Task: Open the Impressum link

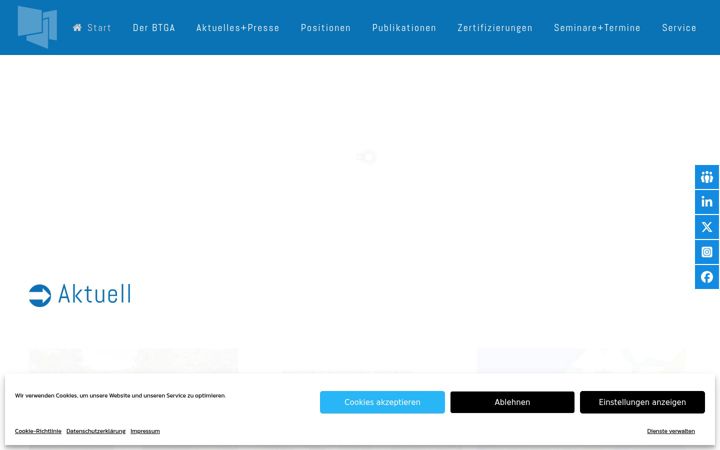Action: pyautogui.click(x=145, y=431)
